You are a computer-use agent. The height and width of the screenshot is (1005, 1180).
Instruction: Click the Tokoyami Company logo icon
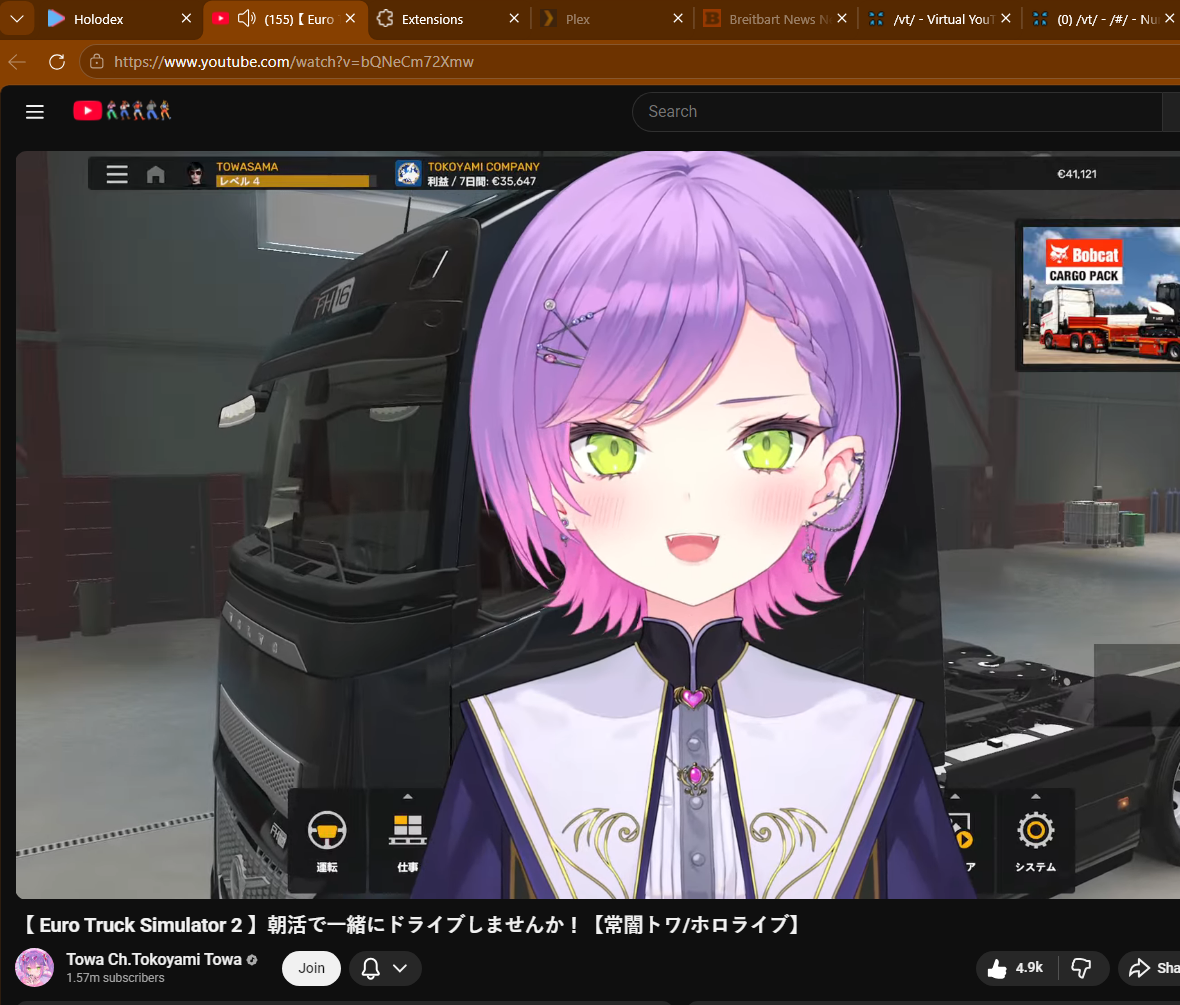coord(409,174)
